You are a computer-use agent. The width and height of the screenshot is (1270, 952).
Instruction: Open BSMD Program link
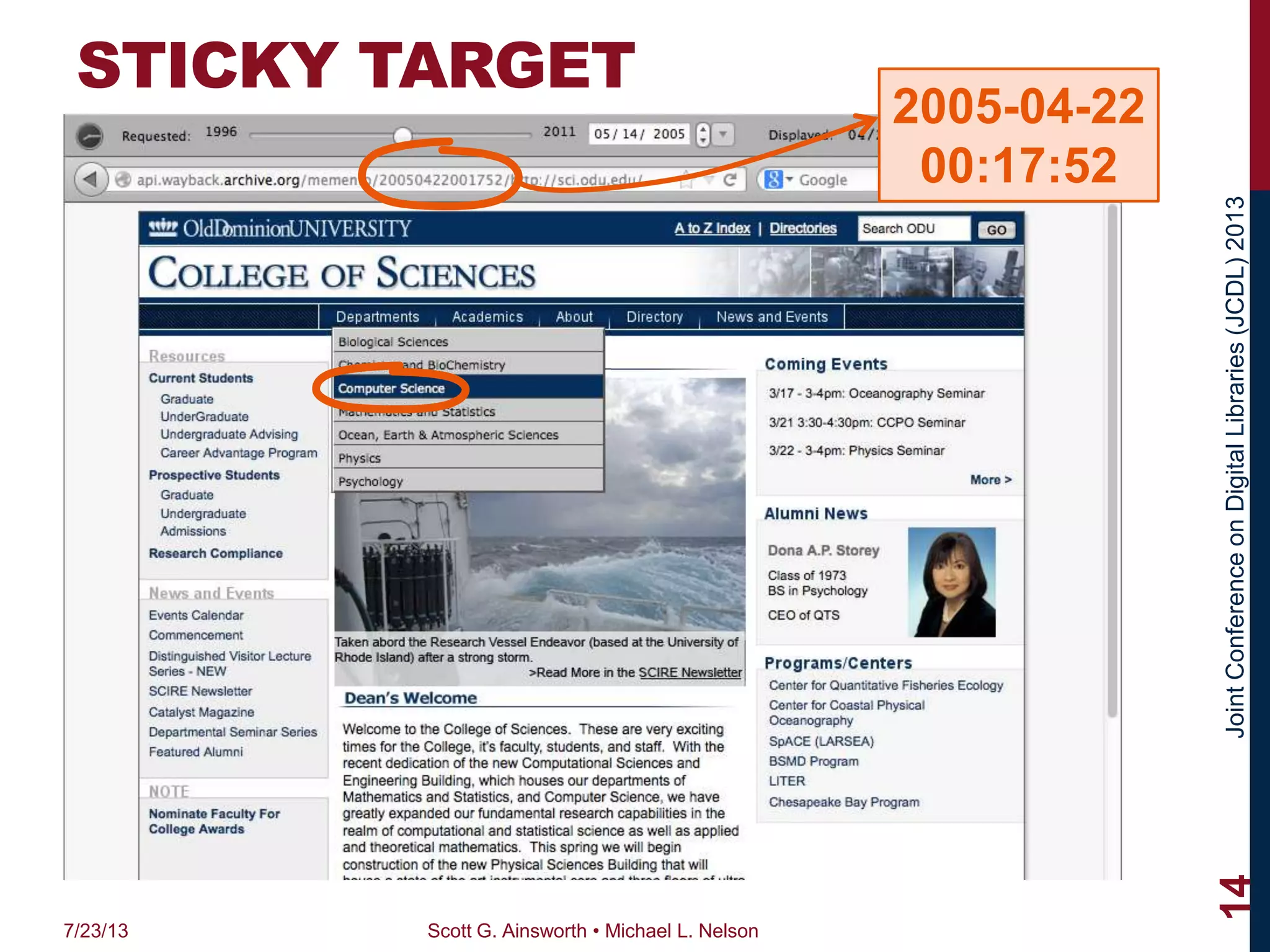click(x=814, y=761)
